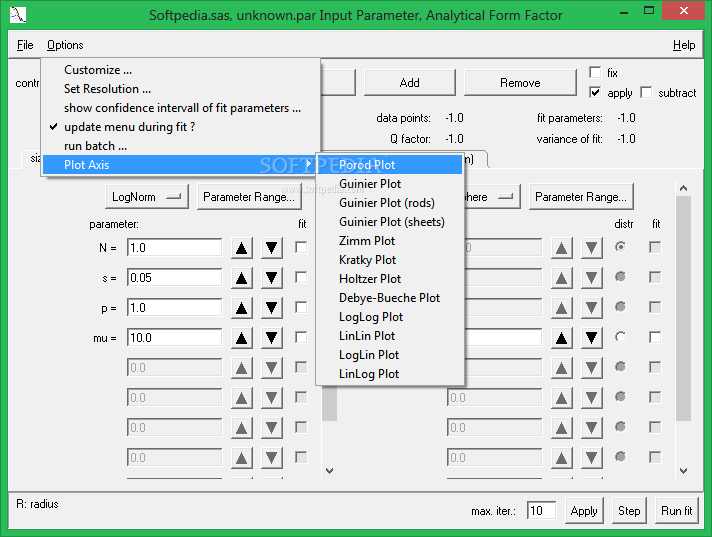Switch to LinLin Plot

(390, 336)
